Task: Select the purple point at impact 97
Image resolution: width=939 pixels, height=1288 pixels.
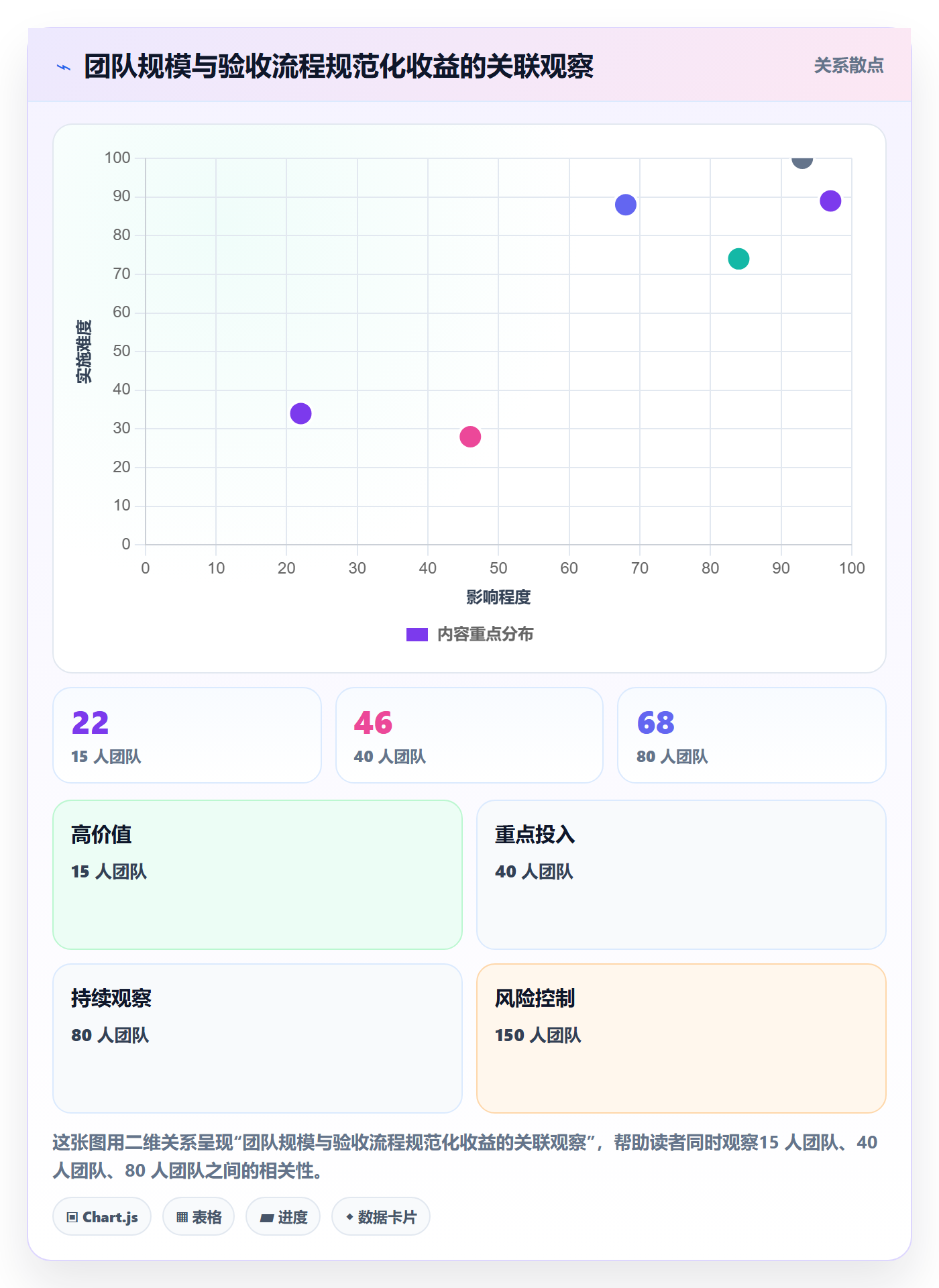Action: [830, 201]
